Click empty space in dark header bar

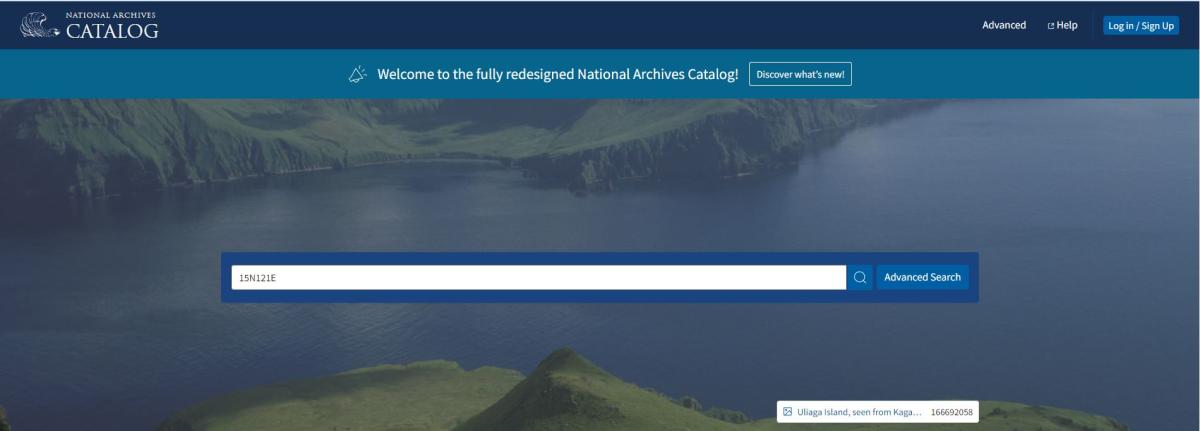tap(600, 25)
